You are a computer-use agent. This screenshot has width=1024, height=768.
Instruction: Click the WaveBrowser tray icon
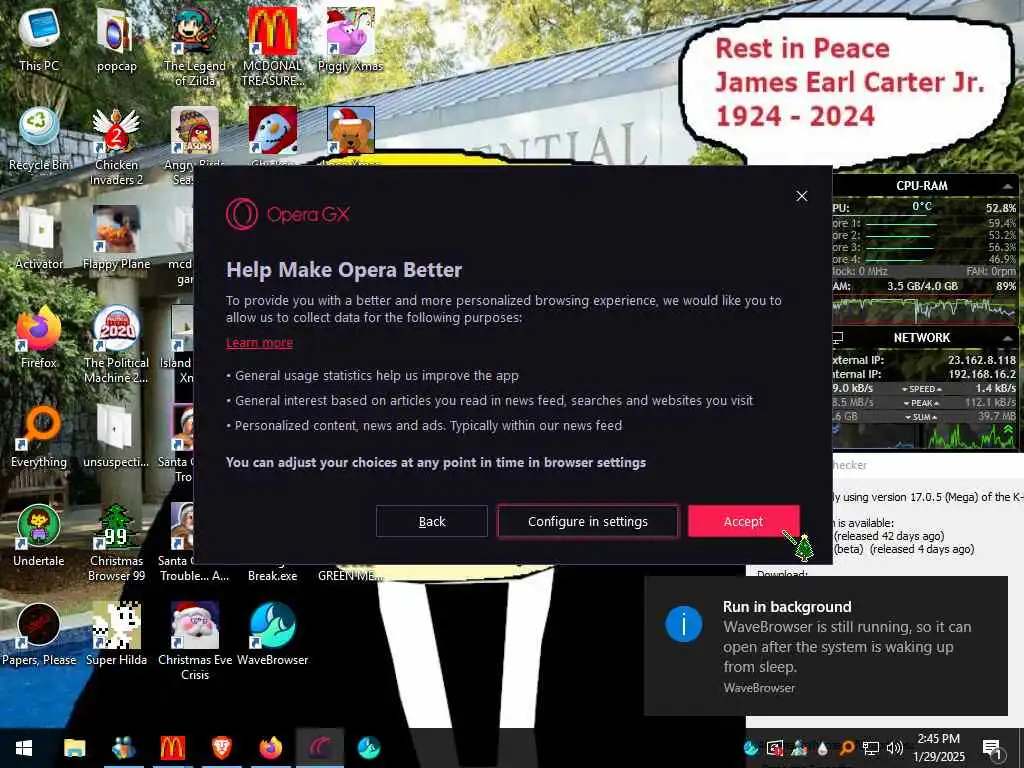coord(751,748)
